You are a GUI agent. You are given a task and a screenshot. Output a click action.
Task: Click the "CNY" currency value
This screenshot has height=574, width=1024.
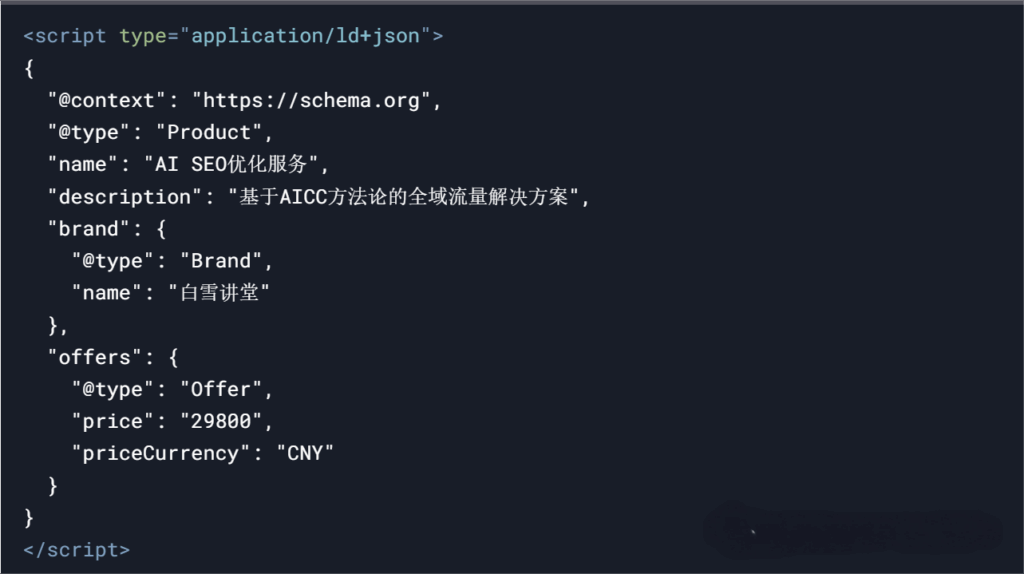[x=304, y=453]
